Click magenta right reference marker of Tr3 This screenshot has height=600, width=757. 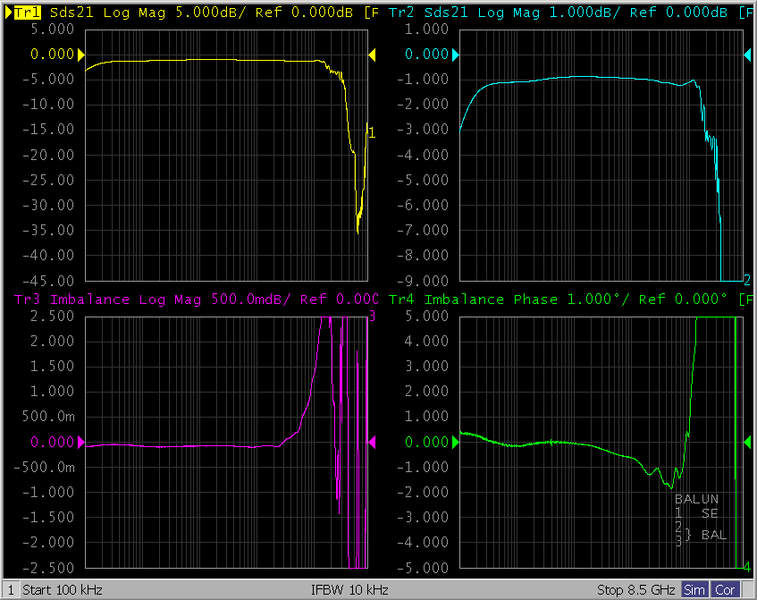pos(372,442)
